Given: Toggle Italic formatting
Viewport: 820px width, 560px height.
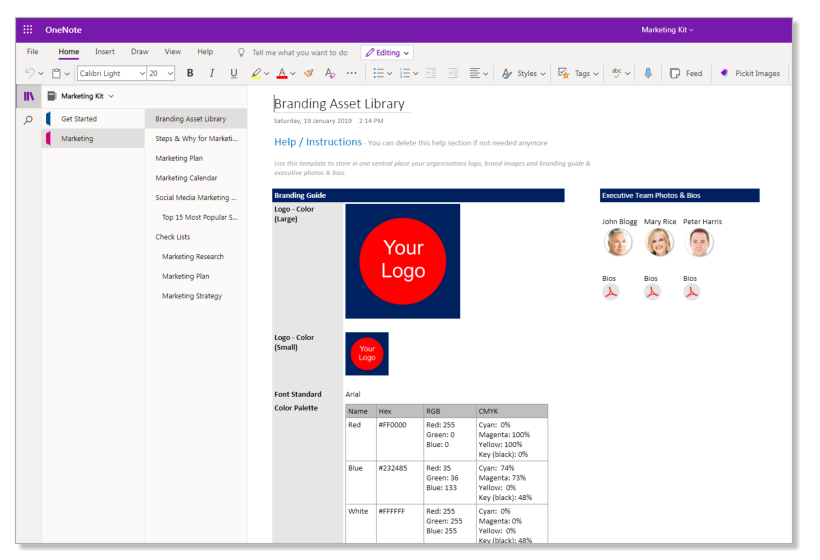Looking at the screenshot, I should (212, 73).
